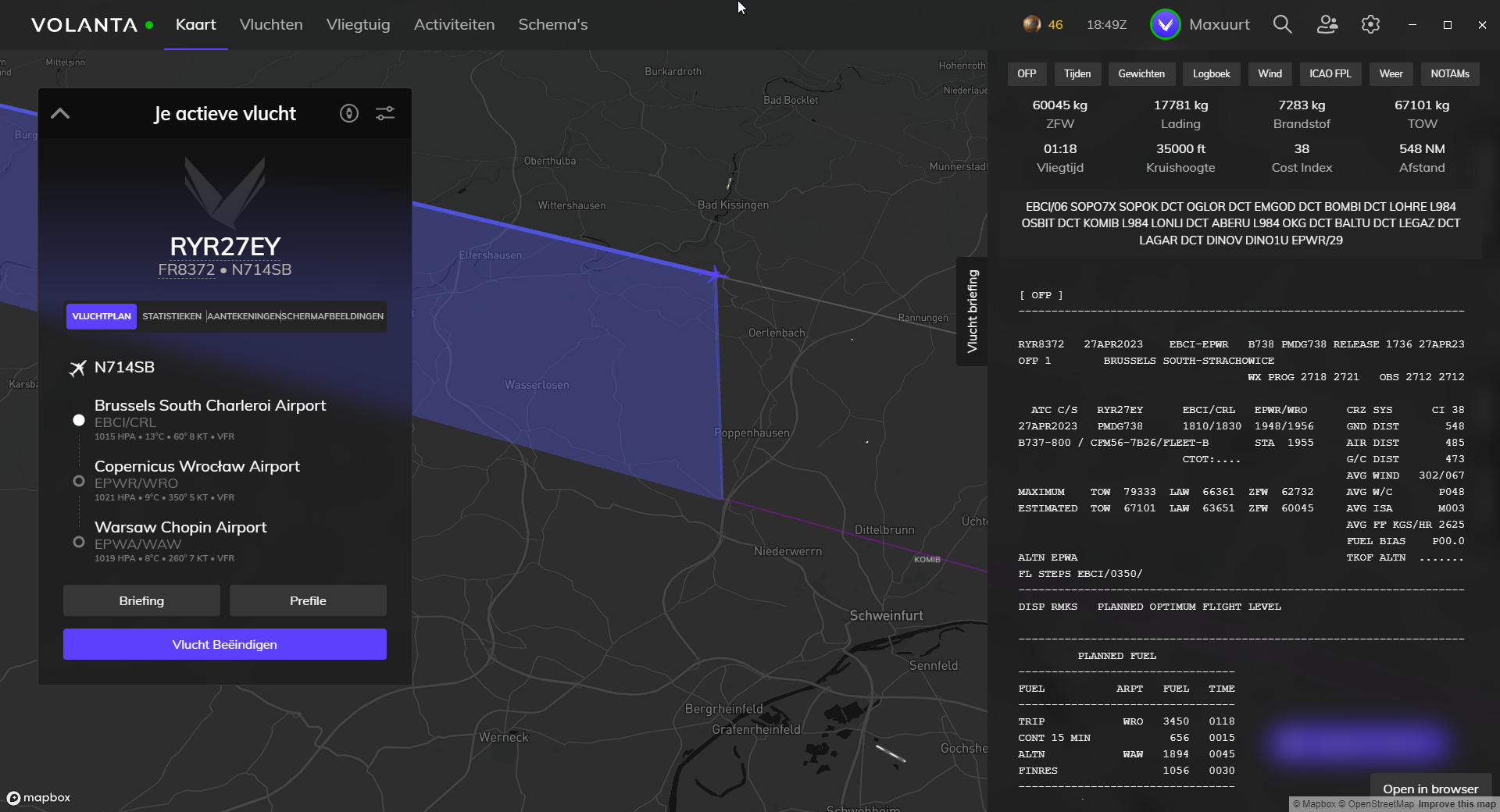This screenshot has height=812, width=1500.
Task: Collapse the active flight panel chevron
Action: coord(60,114)
